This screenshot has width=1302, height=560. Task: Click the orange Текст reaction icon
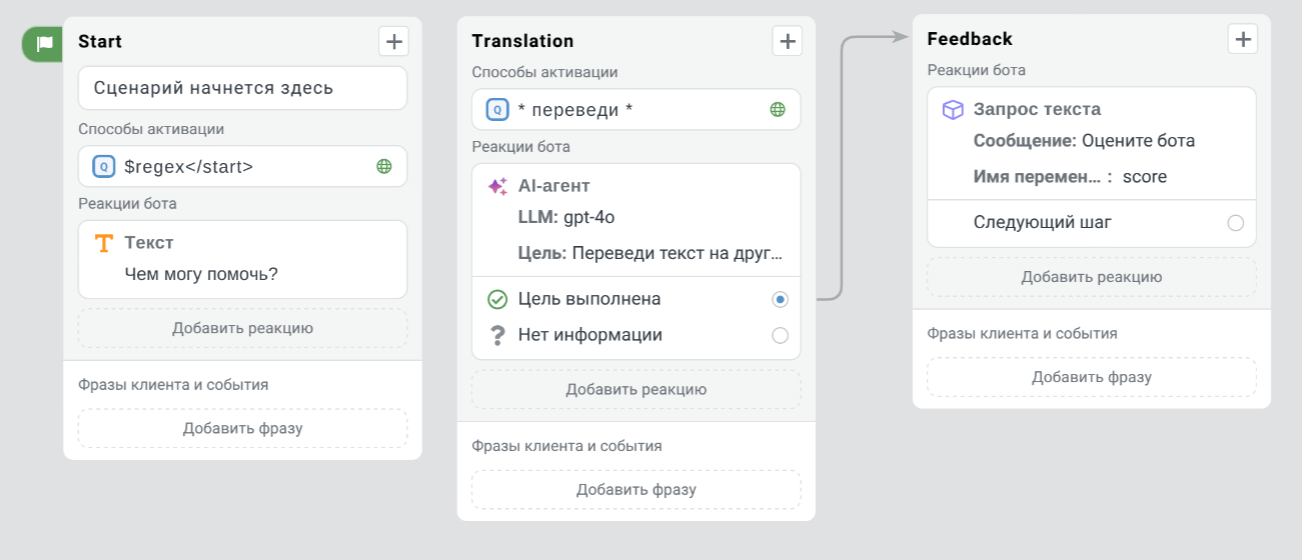point(104,243)
